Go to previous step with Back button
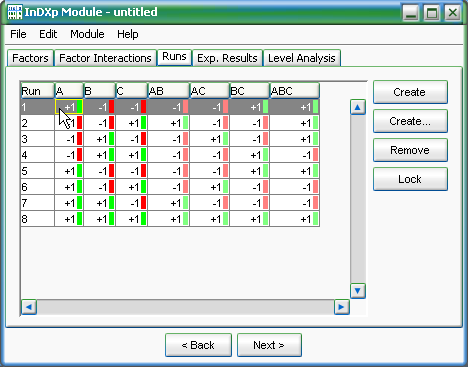The height and width of the screenshot is (367, 468). click(198, 345)
